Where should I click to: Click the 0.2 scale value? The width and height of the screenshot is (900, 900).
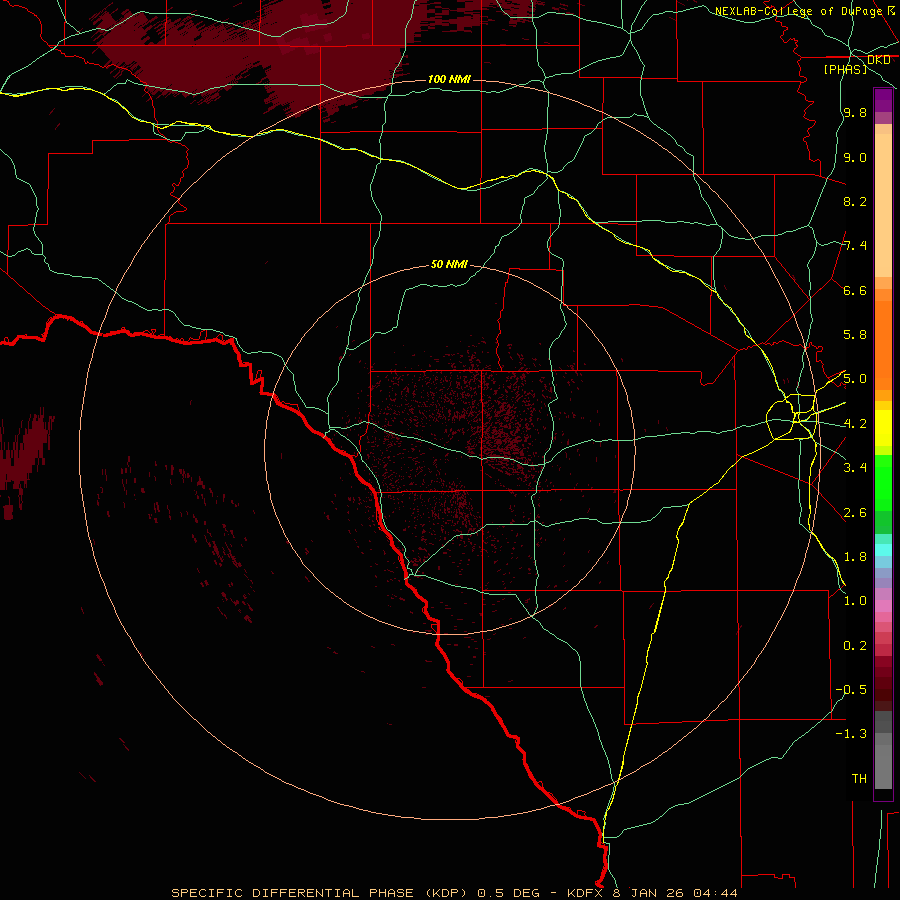point(855,646)
